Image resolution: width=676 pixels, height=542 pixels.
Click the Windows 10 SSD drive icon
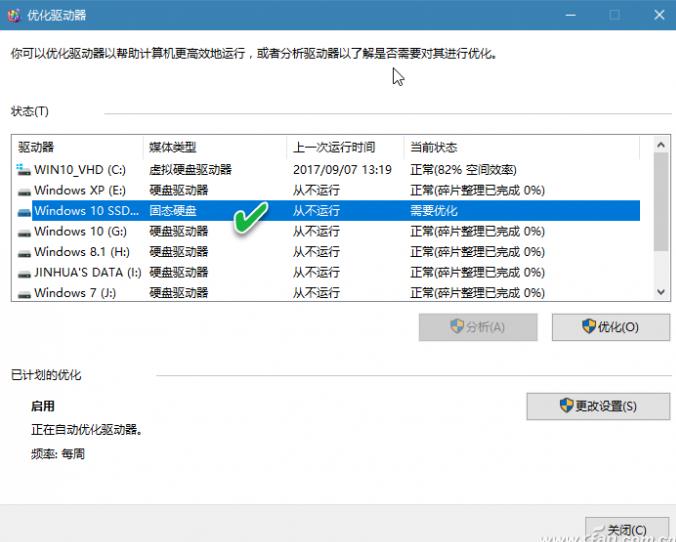pos(24,211)
